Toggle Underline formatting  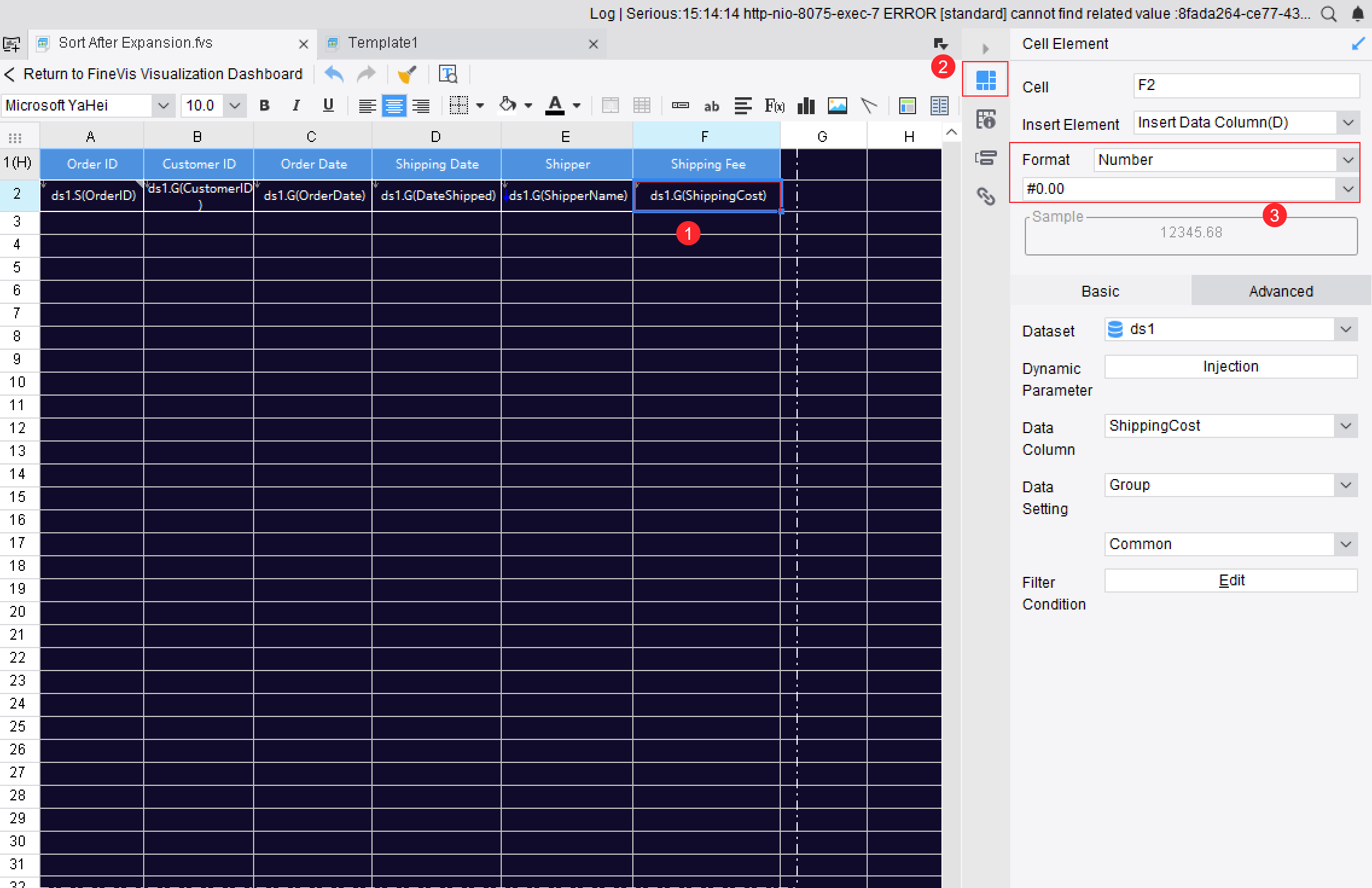pyautogui.click(x=328, y=106)
